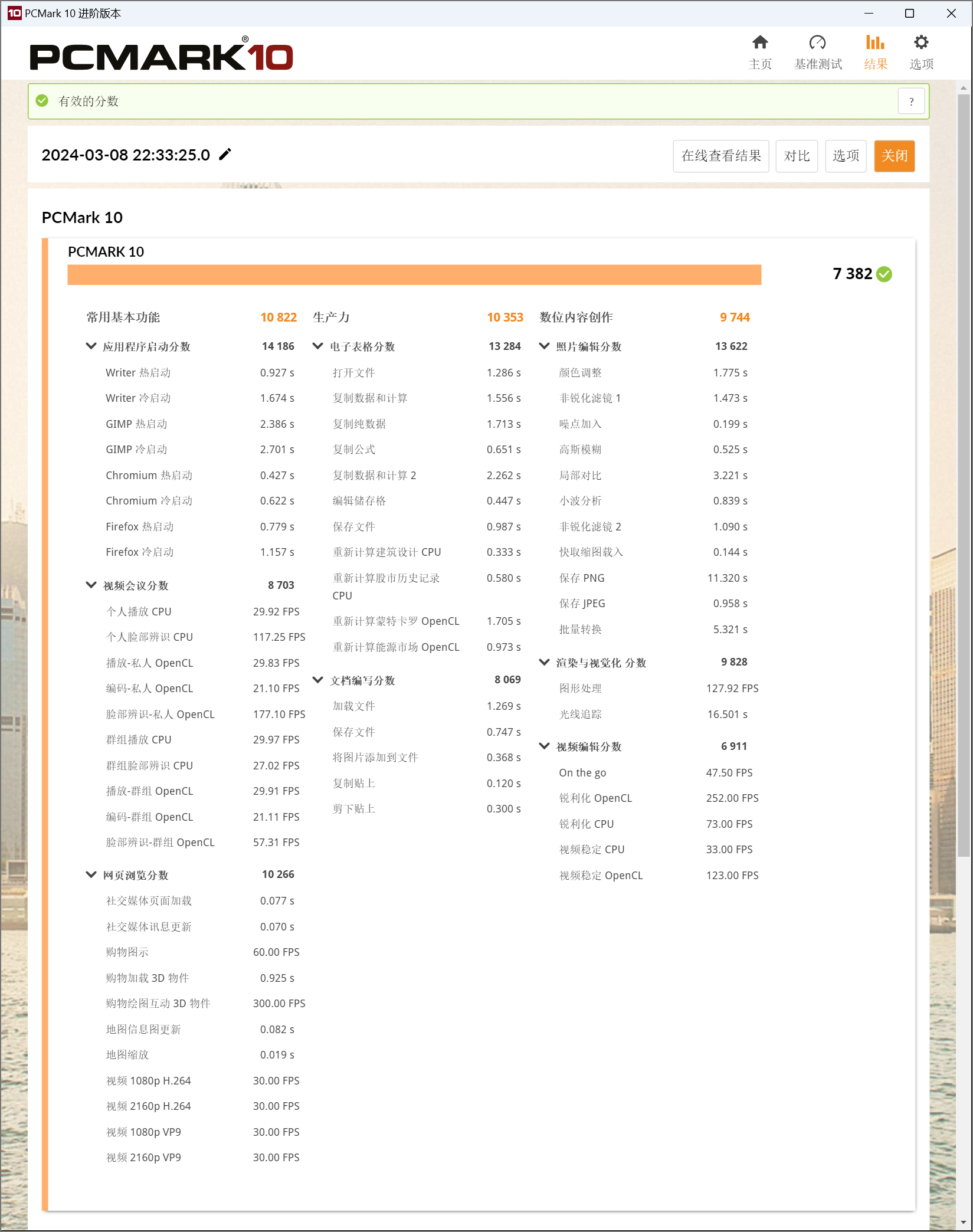
Task: Click the 个人脸部辨识 CPU row
Action: (x=205, y=637)
